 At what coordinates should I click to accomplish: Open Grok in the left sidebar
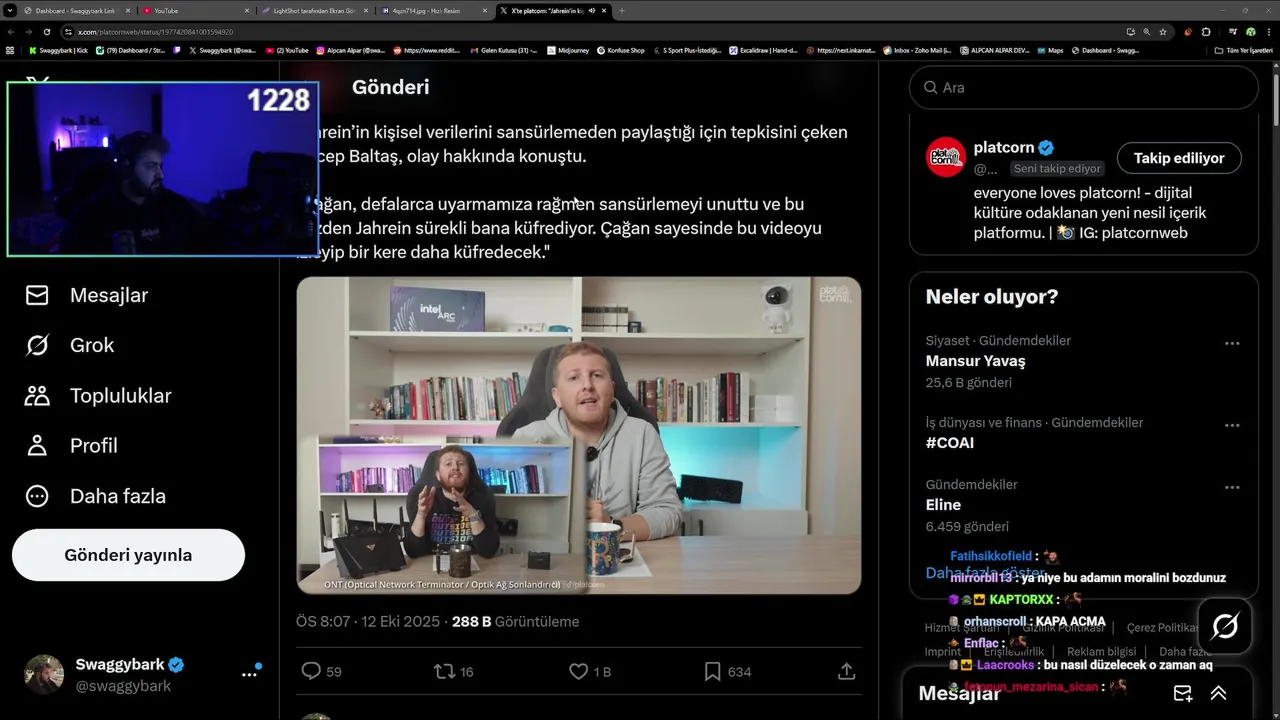(x=70, y=345)
